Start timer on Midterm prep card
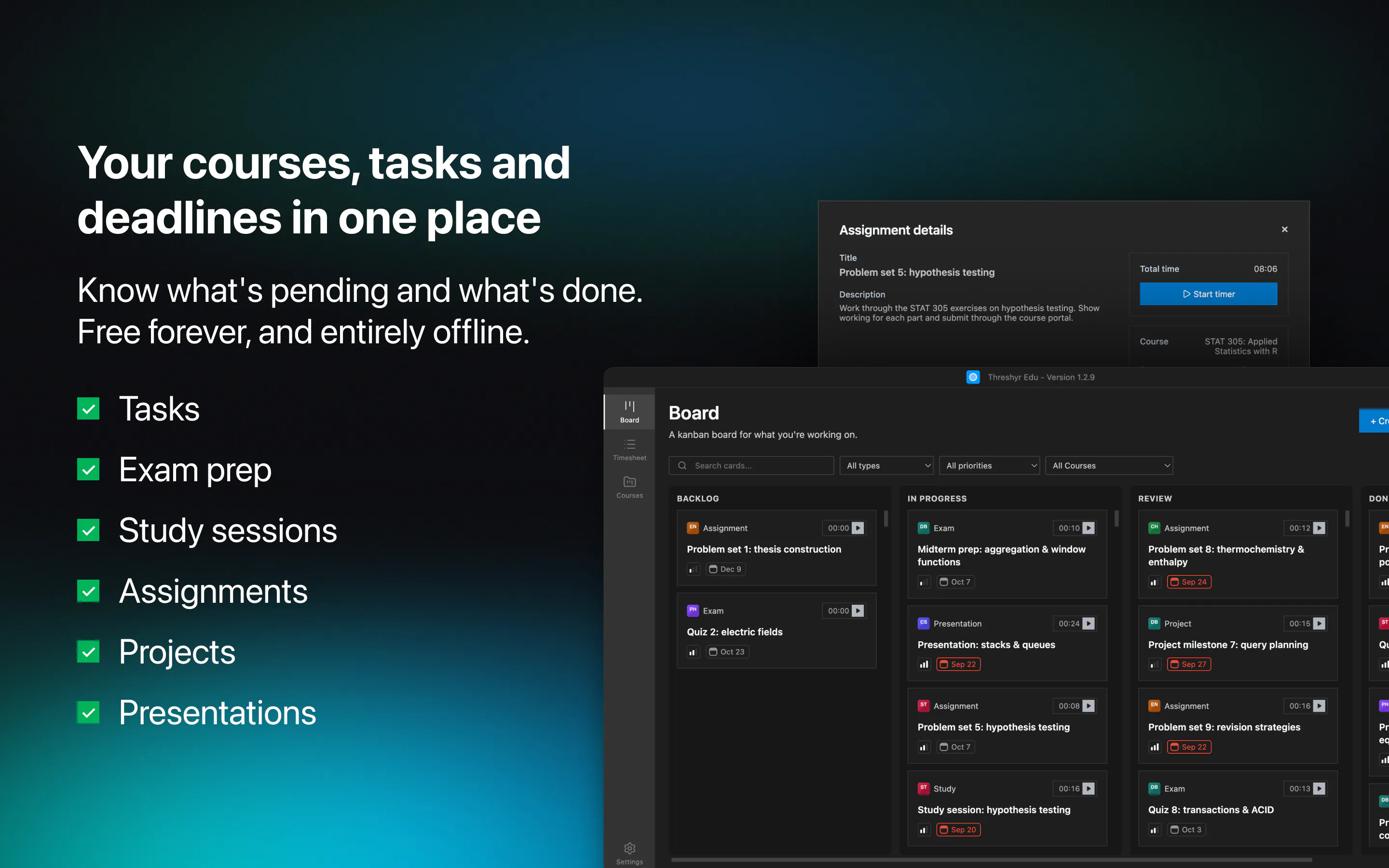This screenshot has height=868, width=1389. point(1088,528)
